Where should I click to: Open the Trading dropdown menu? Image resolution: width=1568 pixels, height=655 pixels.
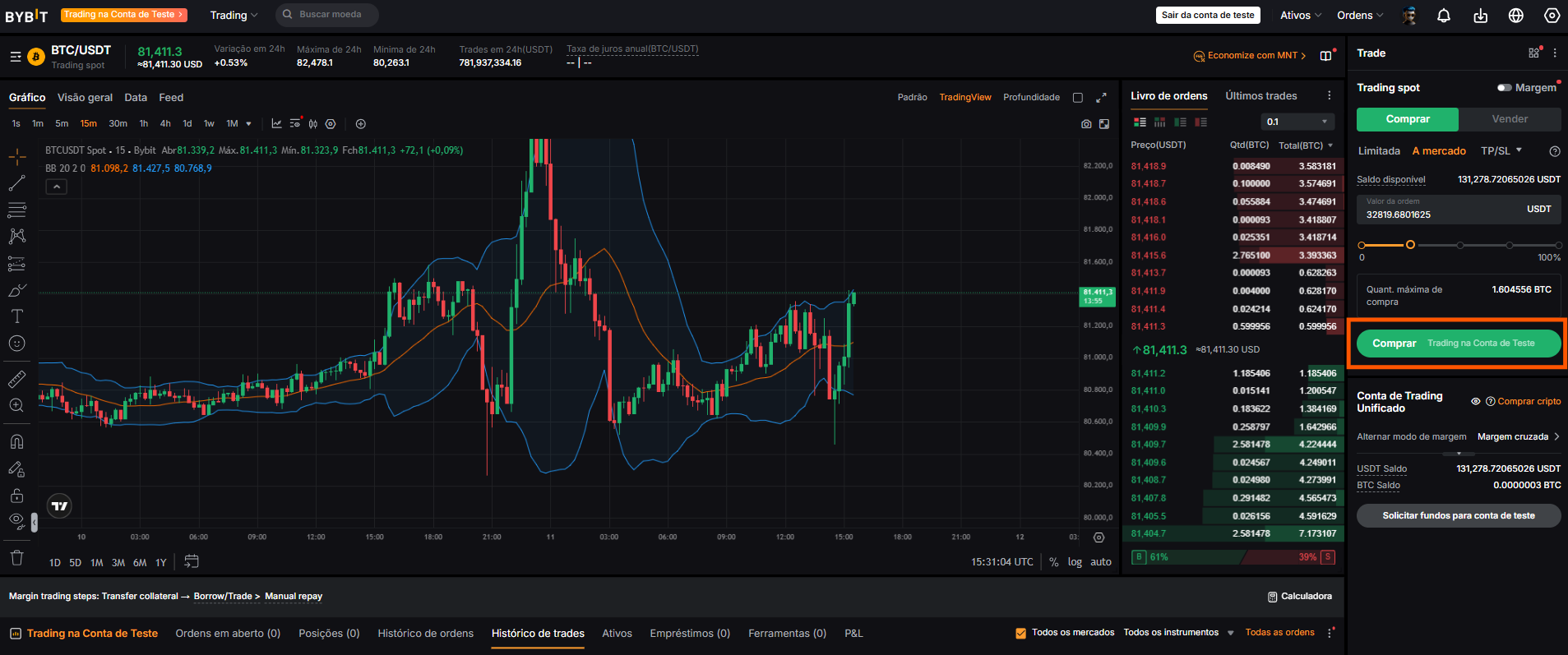pyautogui.click(x=234, y=16)
